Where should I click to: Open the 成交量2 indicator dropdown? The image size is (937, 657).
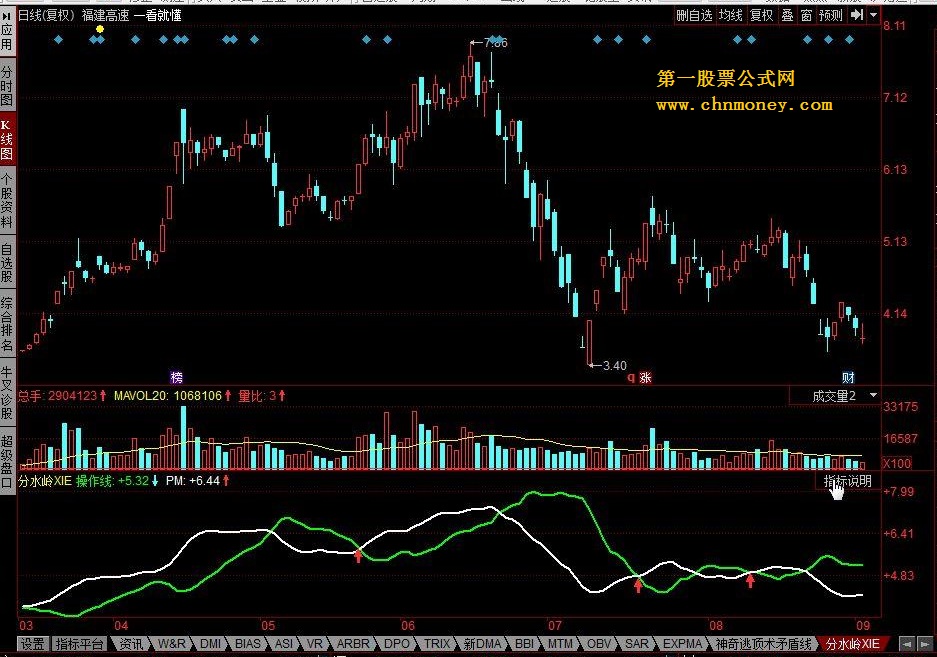pyautogui.click(x=873, y=396)
